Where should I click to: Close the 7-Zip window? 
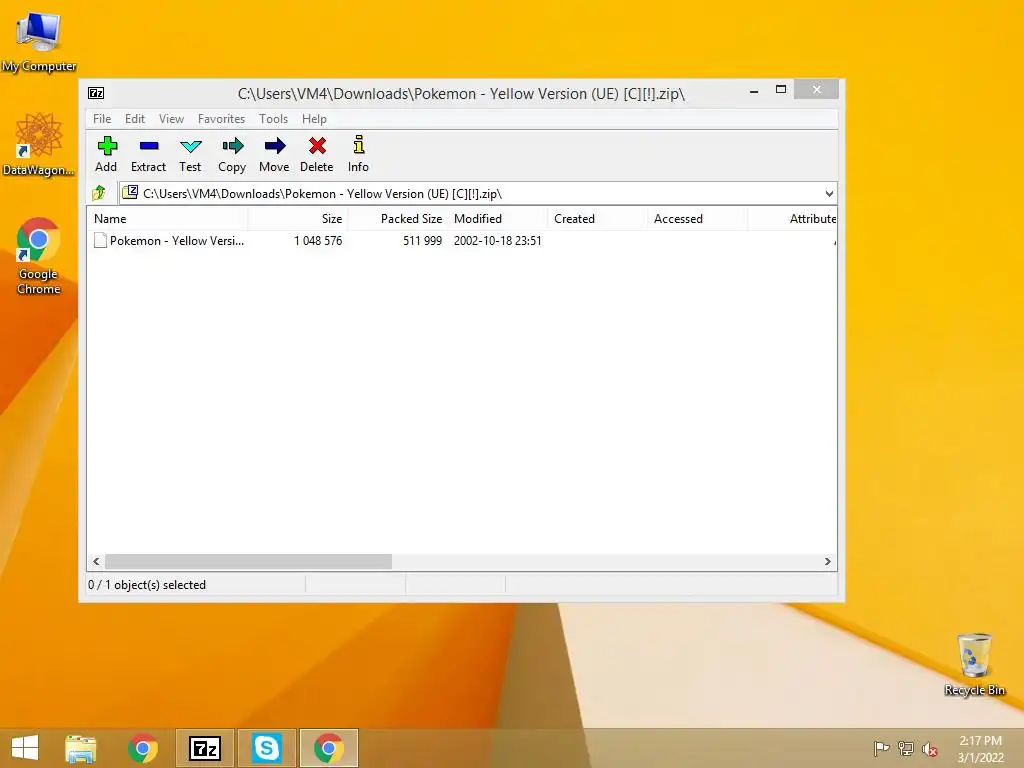coord(816,89)
